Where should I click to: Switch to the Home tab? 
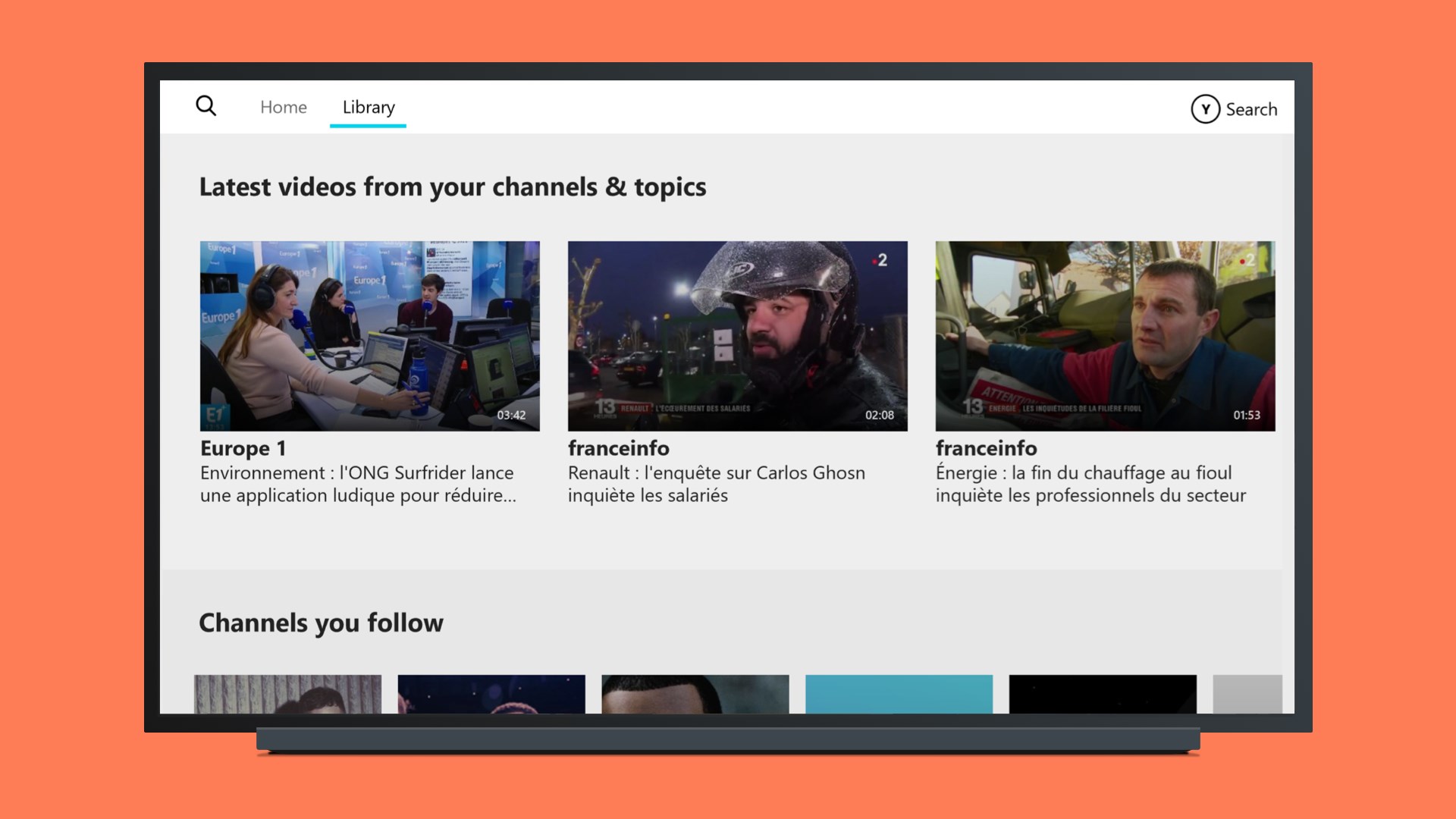[283, 108]
